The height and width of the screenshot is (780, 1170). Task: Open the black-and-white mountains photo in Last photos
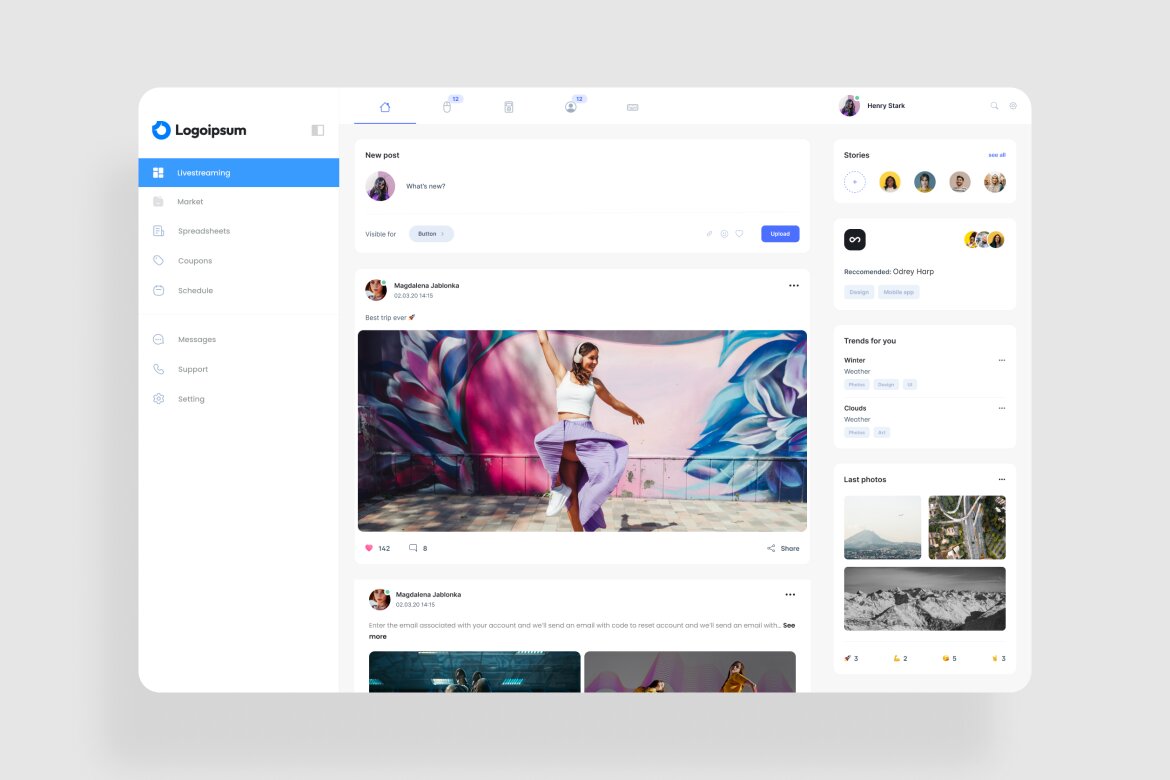(x=924, y=599)
